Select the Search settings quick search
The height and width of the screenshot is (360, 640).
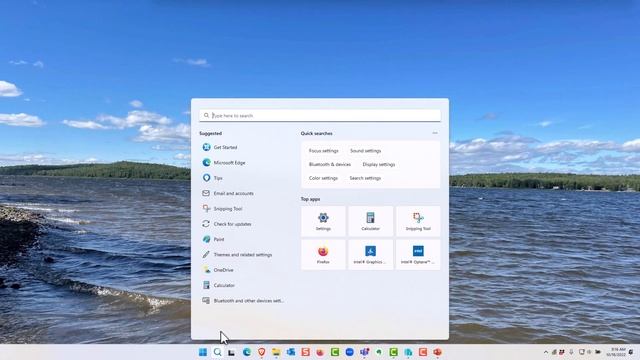pyautogui.click(x=365, y=178)
